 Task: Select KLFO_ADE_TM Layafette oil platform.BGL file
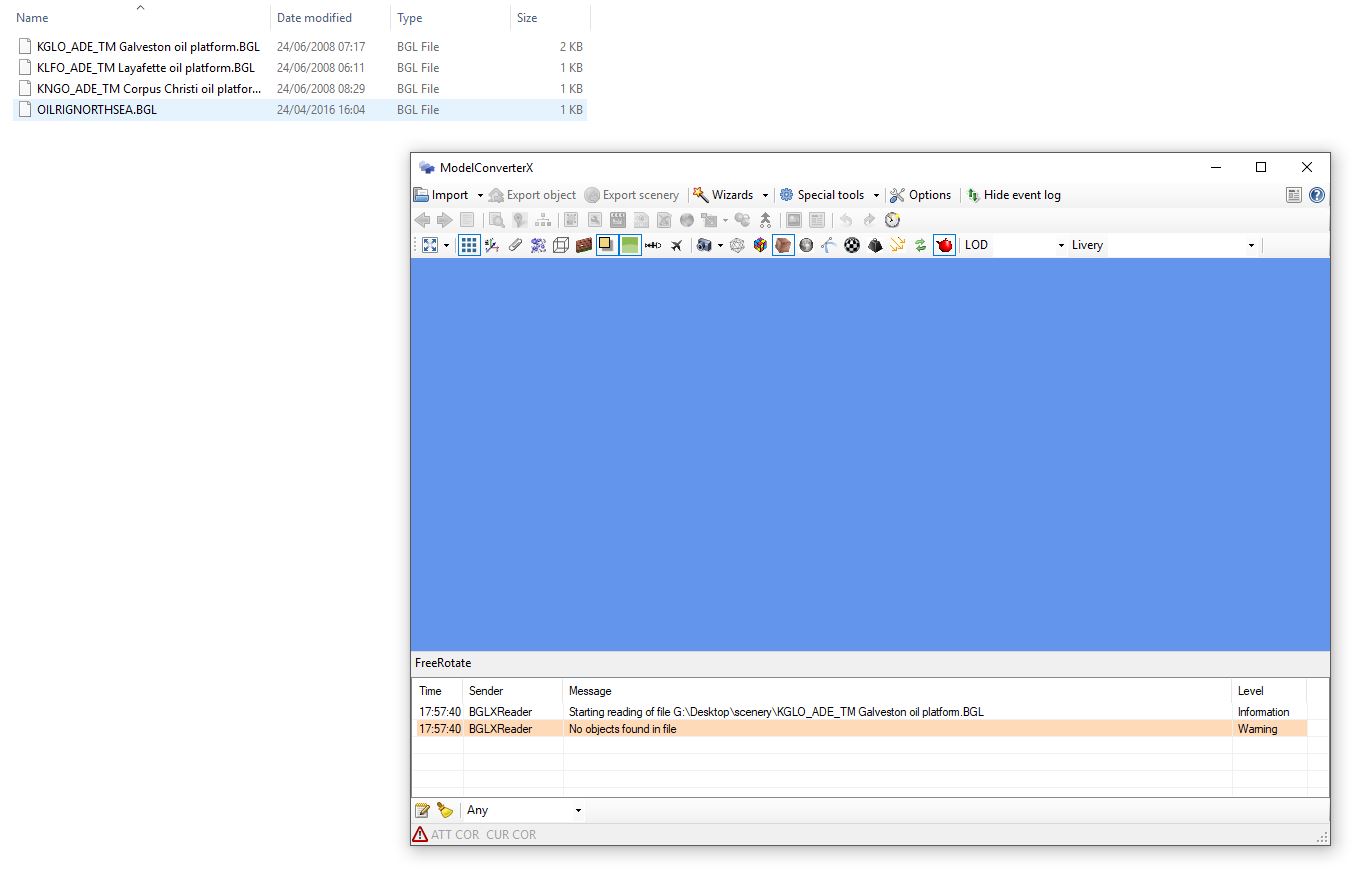point(300,68)
